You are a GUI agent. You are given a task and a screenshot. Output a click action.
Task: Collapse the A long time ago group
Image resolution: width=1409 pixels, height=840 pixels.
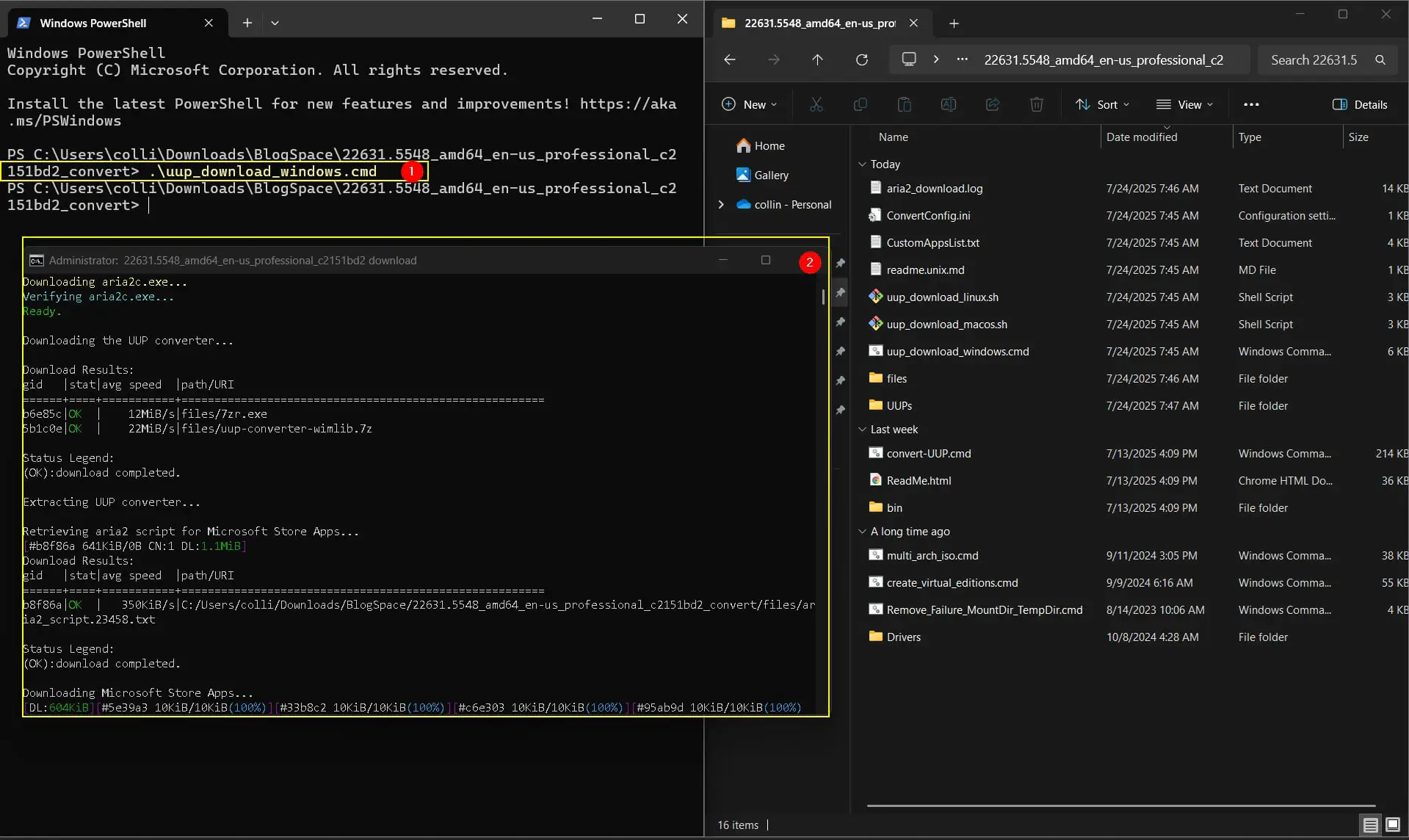click(x=862, y=531)
